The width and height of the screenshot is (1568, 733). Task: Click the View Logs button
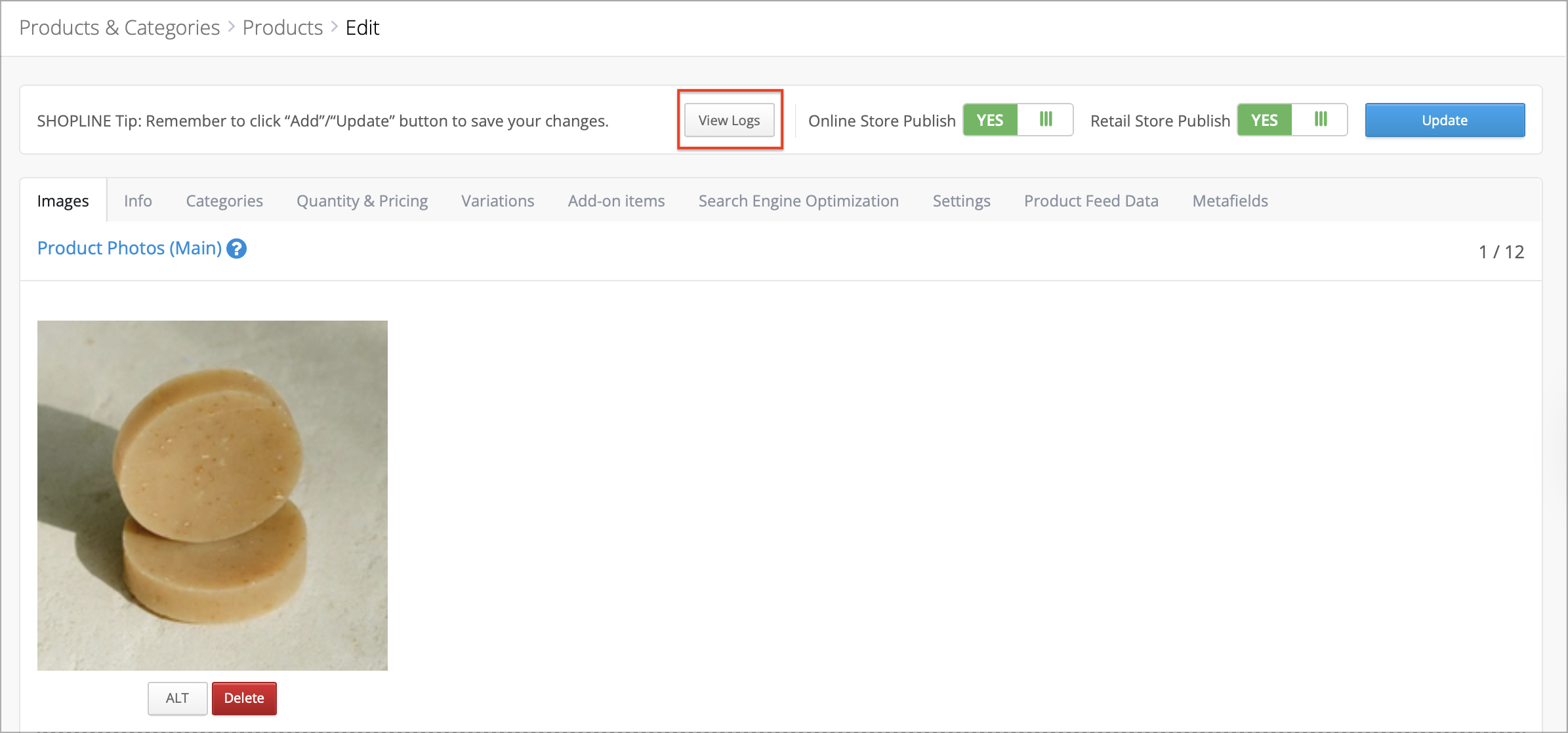click(729, 121)
